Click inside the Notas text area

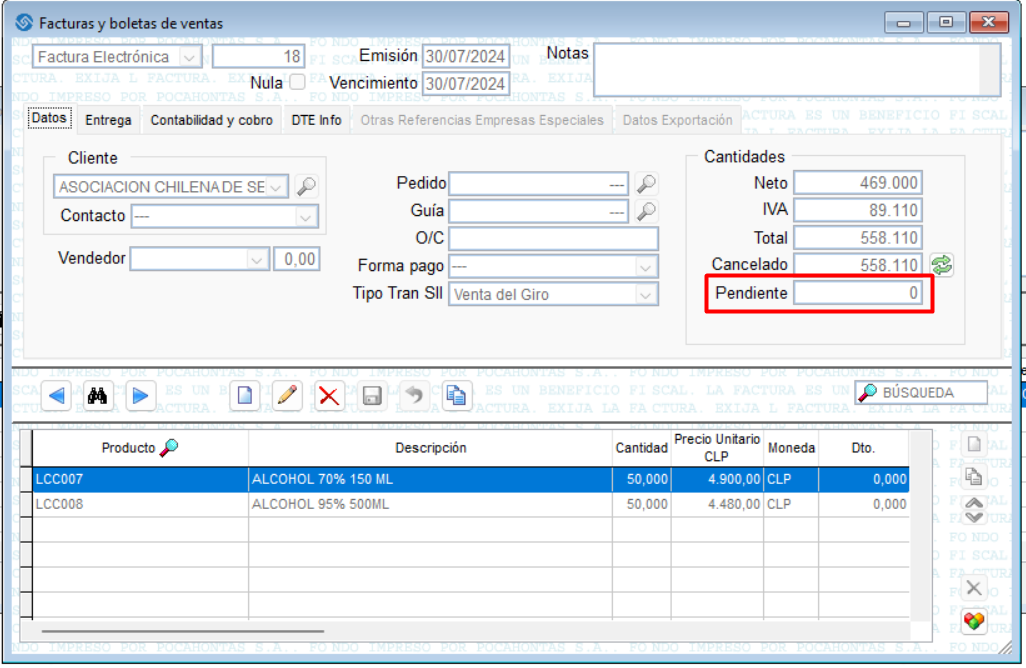pyautogui.click(x=787, y=70)
